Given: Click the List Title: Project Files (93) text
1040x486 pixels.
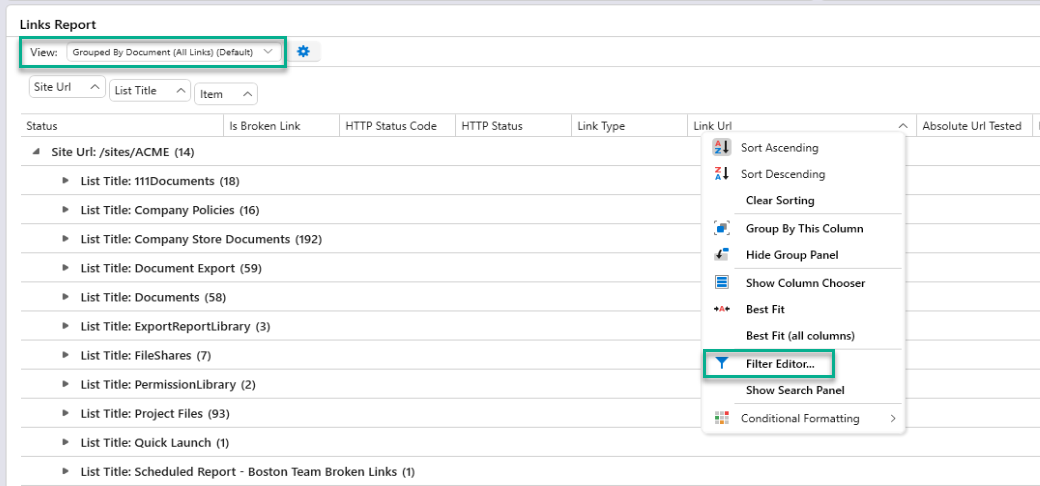Looking at the screenshot, I should click(155, 413).
